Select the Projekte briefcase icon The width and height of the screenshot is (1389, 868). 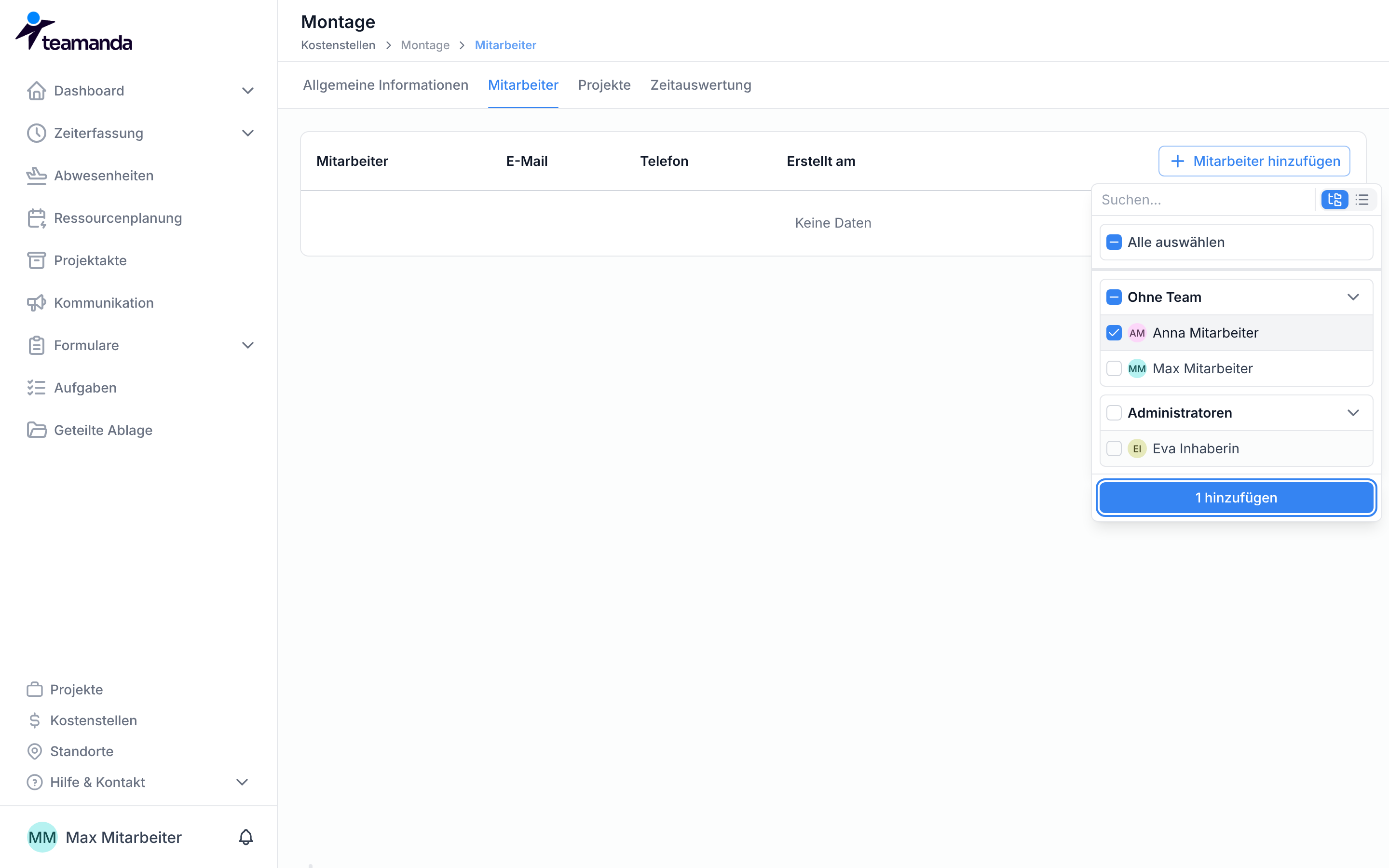(34, 690)
